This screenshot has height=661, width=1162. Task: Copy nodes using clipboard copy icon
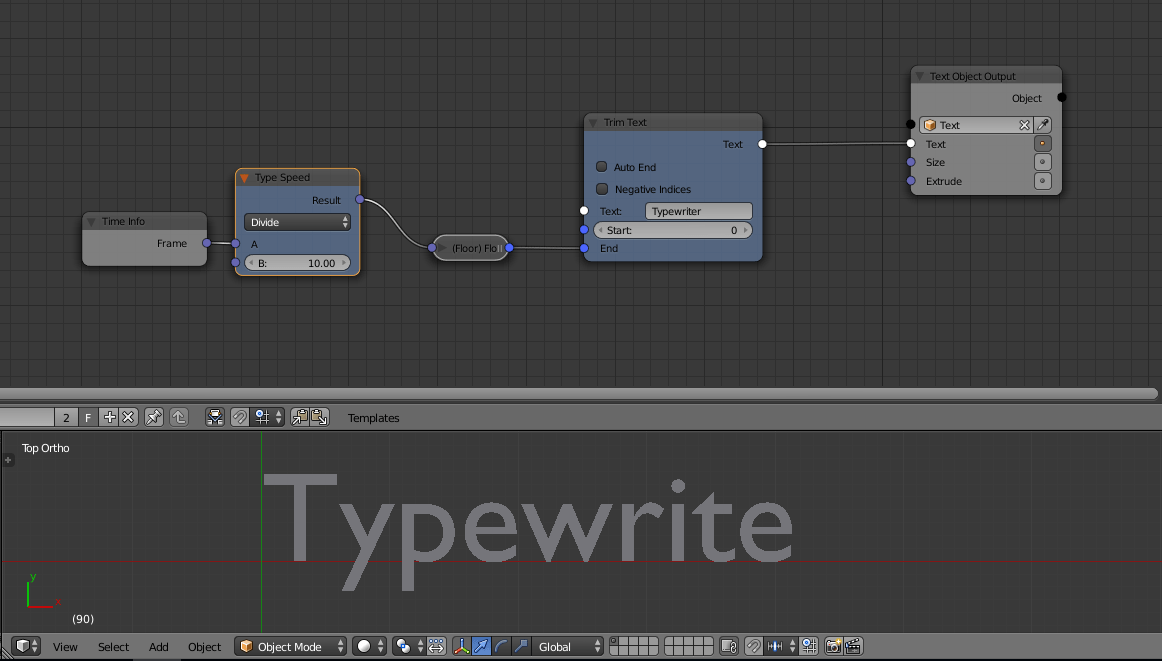point(299,417)
